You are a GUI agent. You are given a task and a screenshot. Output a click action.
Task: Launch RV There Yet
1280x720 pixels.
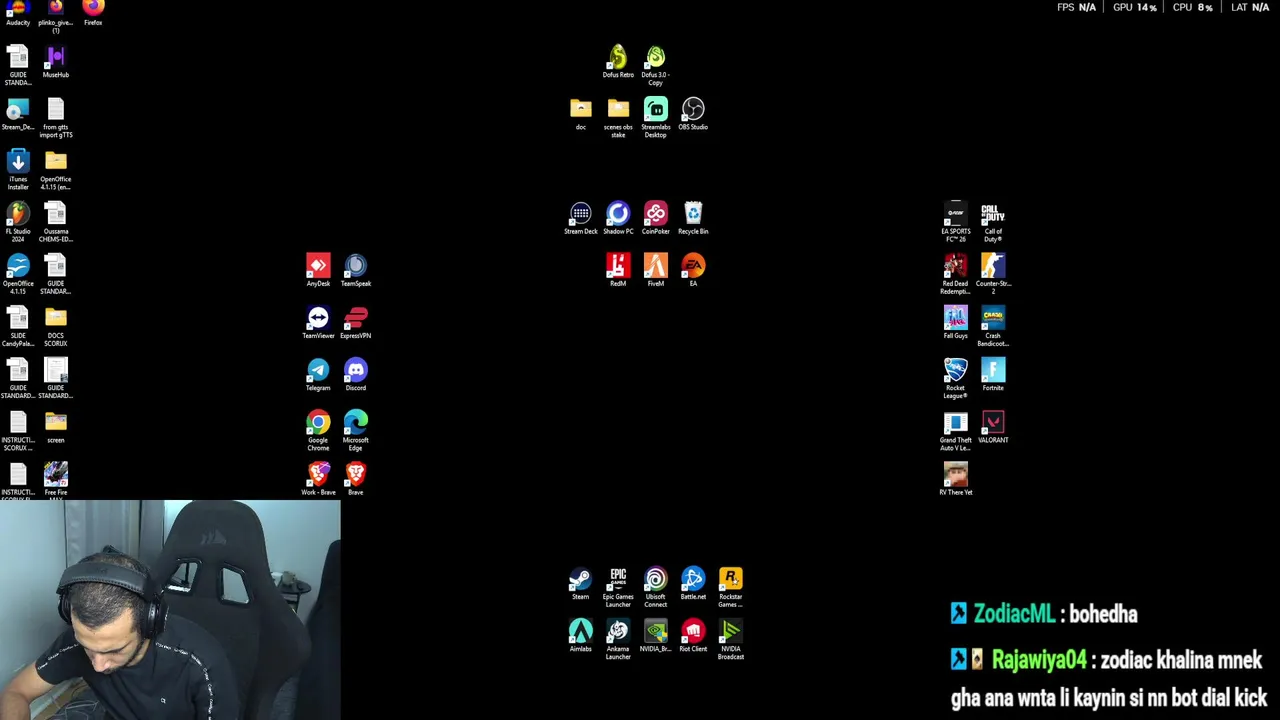coord(956,478)
